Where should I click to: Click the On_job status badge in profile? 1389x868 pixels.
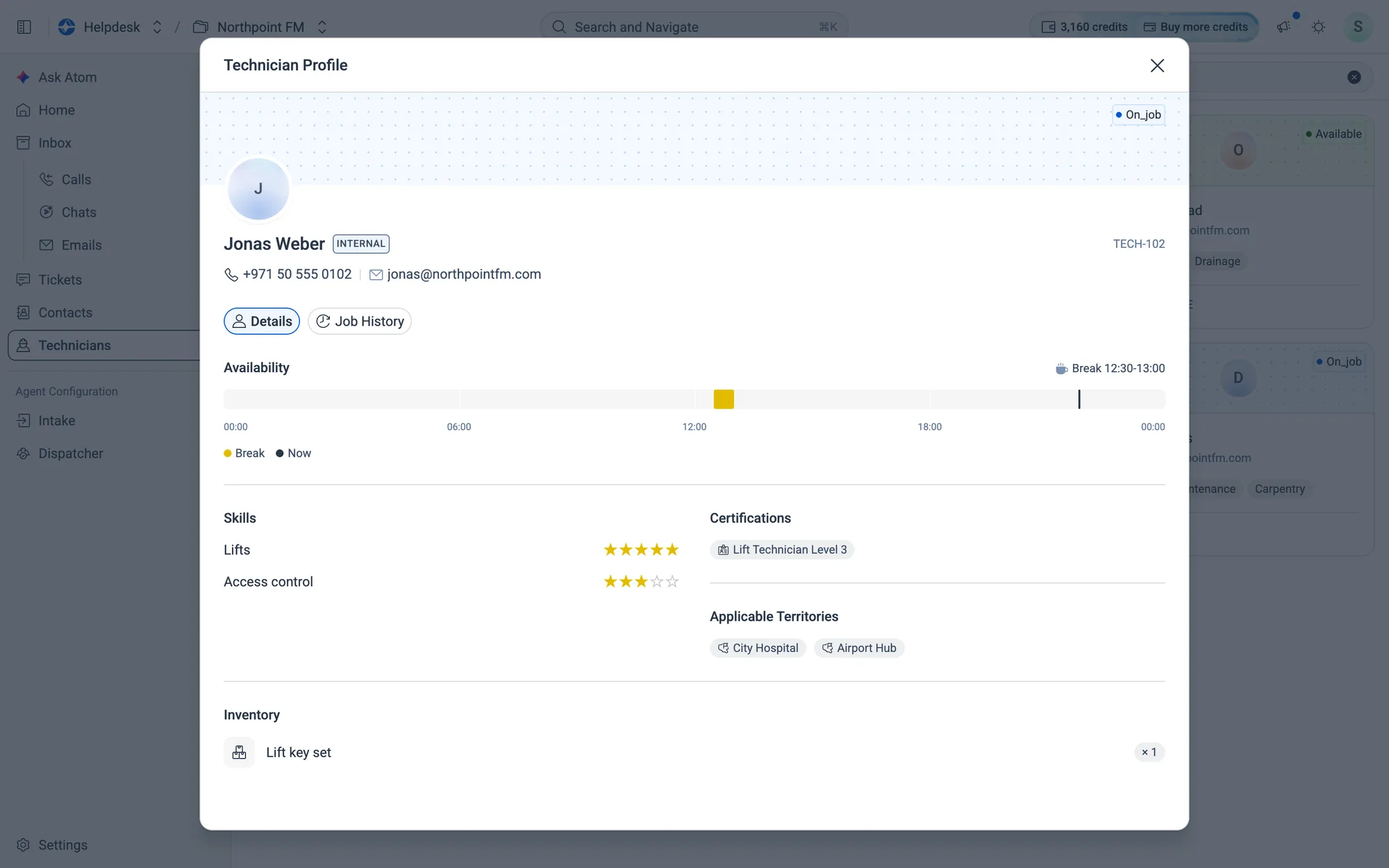(1138, 115)
